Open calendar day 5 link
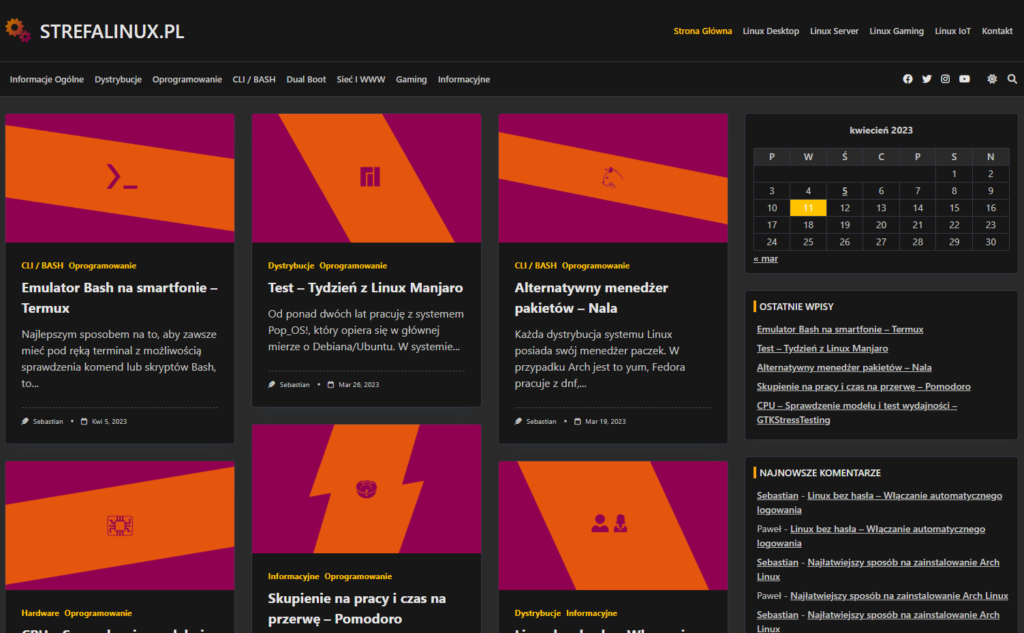This screenshot has height=633, width=1024. [844, 191]
